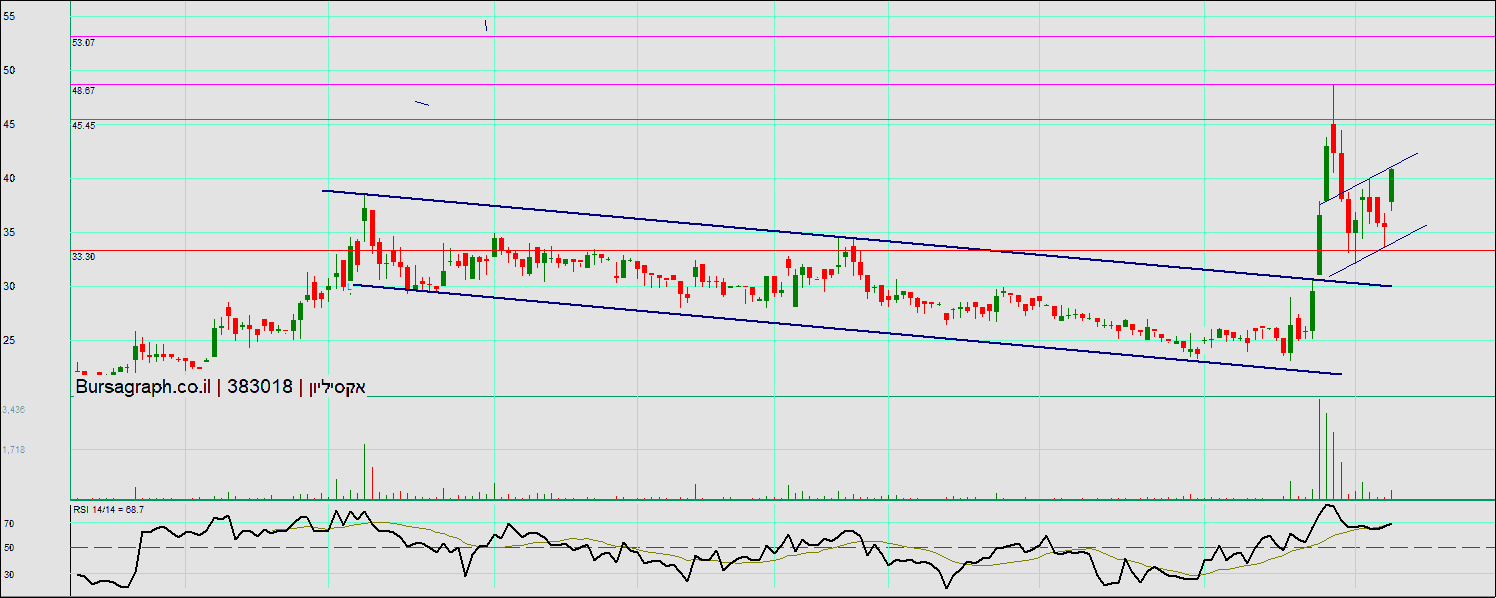Click the 25 price axis label
Image resolution: width=1496 pixels, height=598 pixels.
(9, 340)
